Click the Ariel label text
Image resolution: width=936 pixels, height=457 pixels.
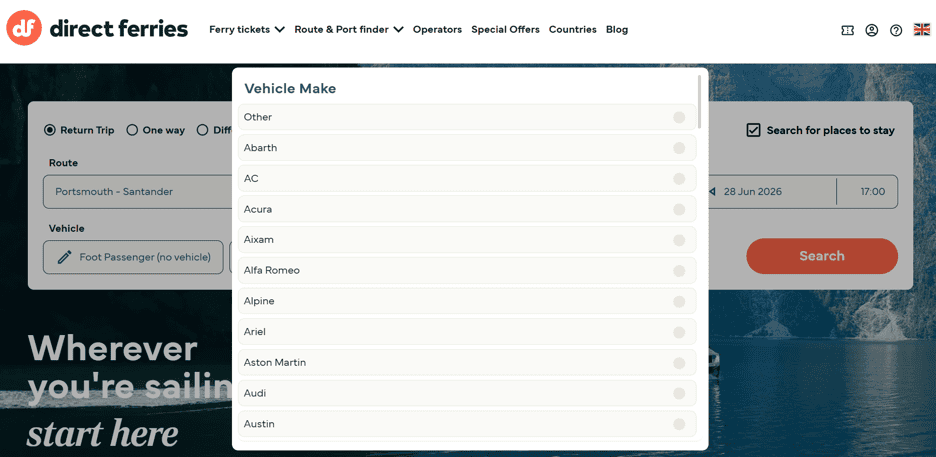255,331
